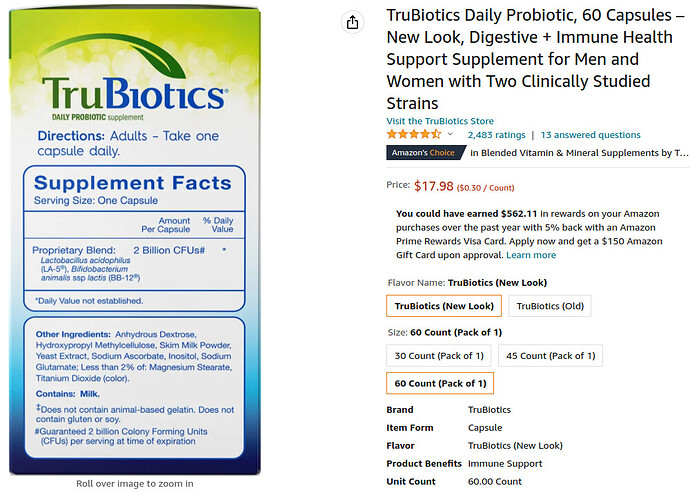Screen dimensions: 690x494
Task: Click the star rating icons
Action: [x=414, y=134]
